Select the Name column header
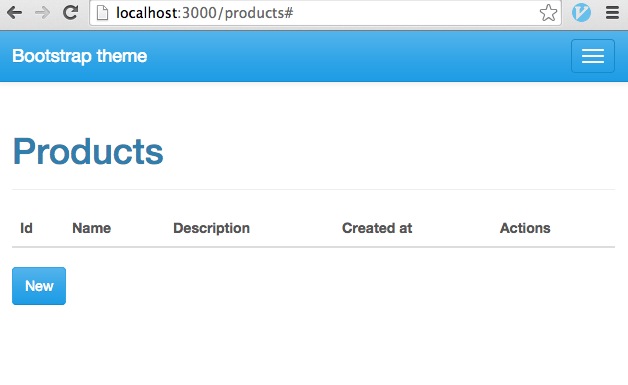Image resolution: width=628 pixels, height=385 pixels. [91, 228]
